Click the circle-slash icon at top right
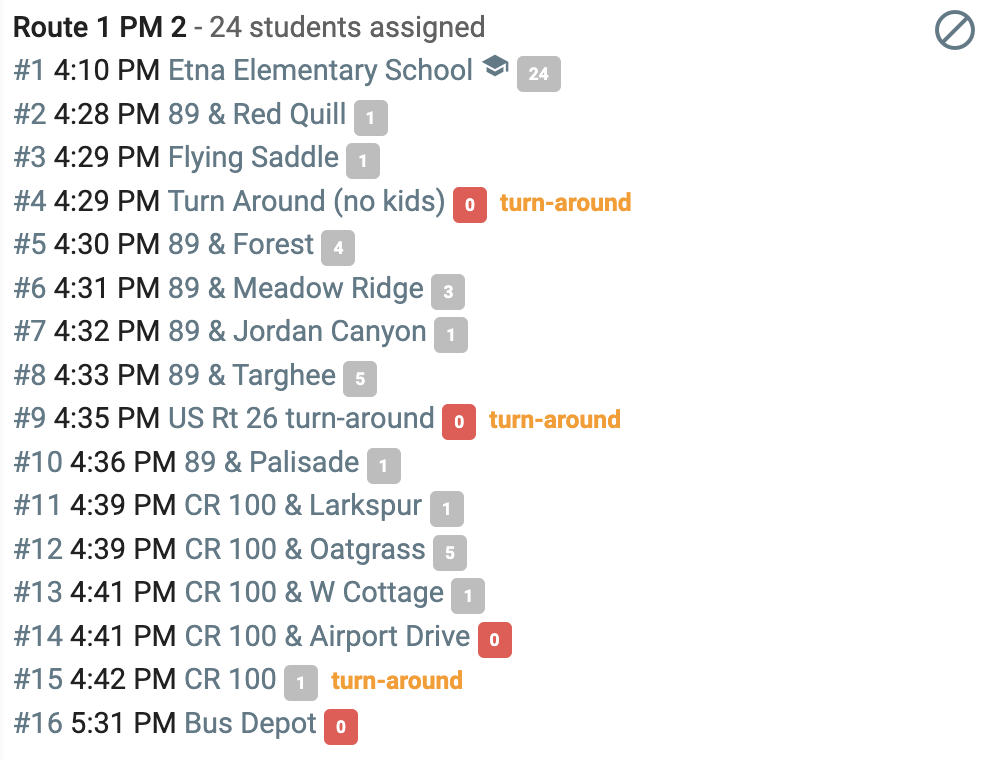The height and width of the screenshot is (760, 988). point(955,30)
